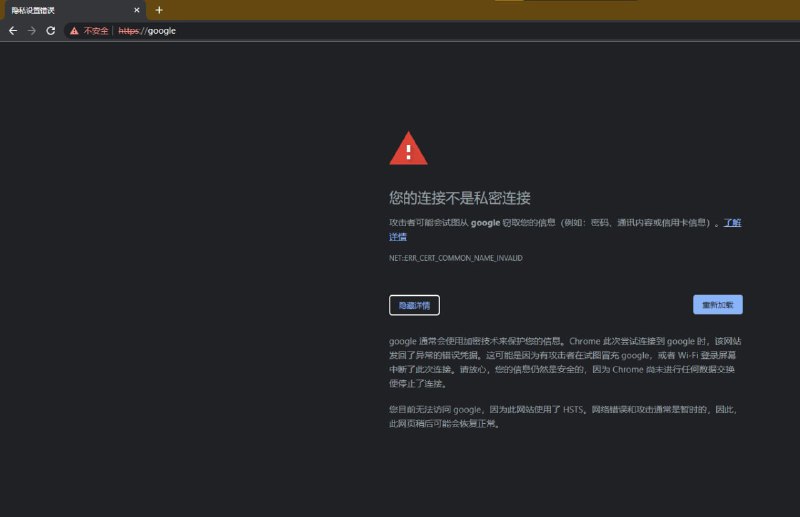Click the 隐藏详情 button
The width and height of the screenshot is (800, 517).
tap(414, 305)
